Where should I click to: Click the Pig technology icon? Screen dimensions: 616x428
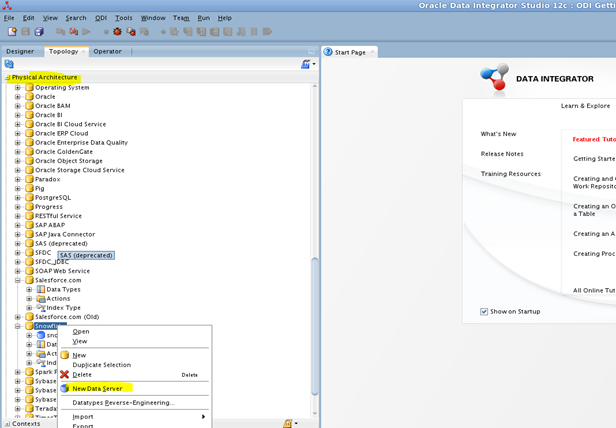click(29, 188)
